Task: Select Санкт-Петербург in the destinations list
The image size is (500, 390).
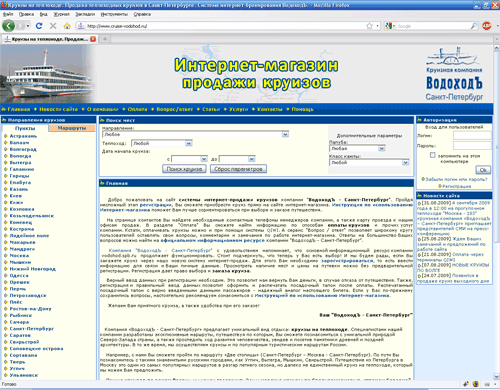Action: tap(32, 329)
